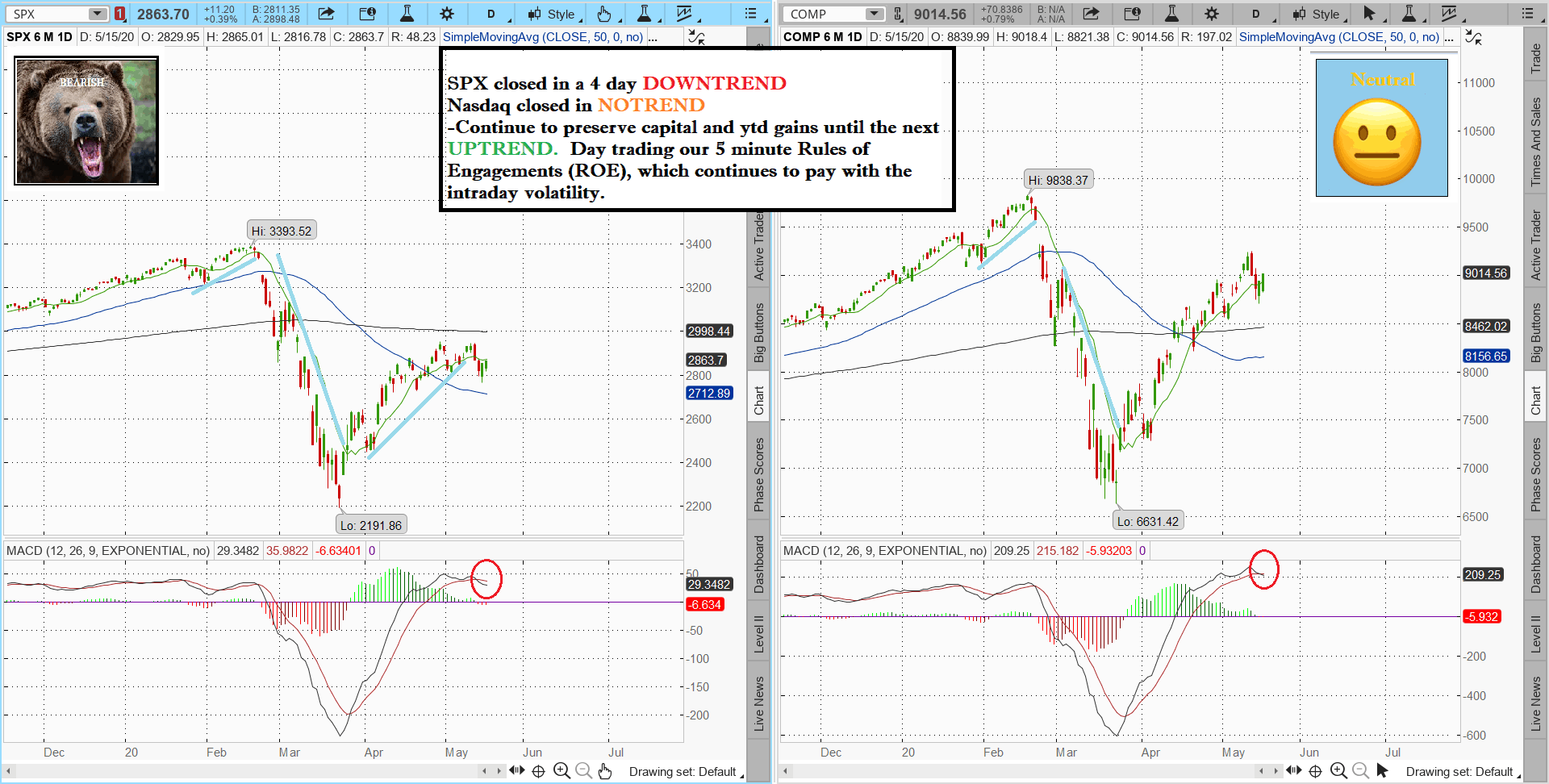This screenshot has width=1549, height=784.
Task: Click Drawing set: Default under SPX chart
Action: point(683,772)
